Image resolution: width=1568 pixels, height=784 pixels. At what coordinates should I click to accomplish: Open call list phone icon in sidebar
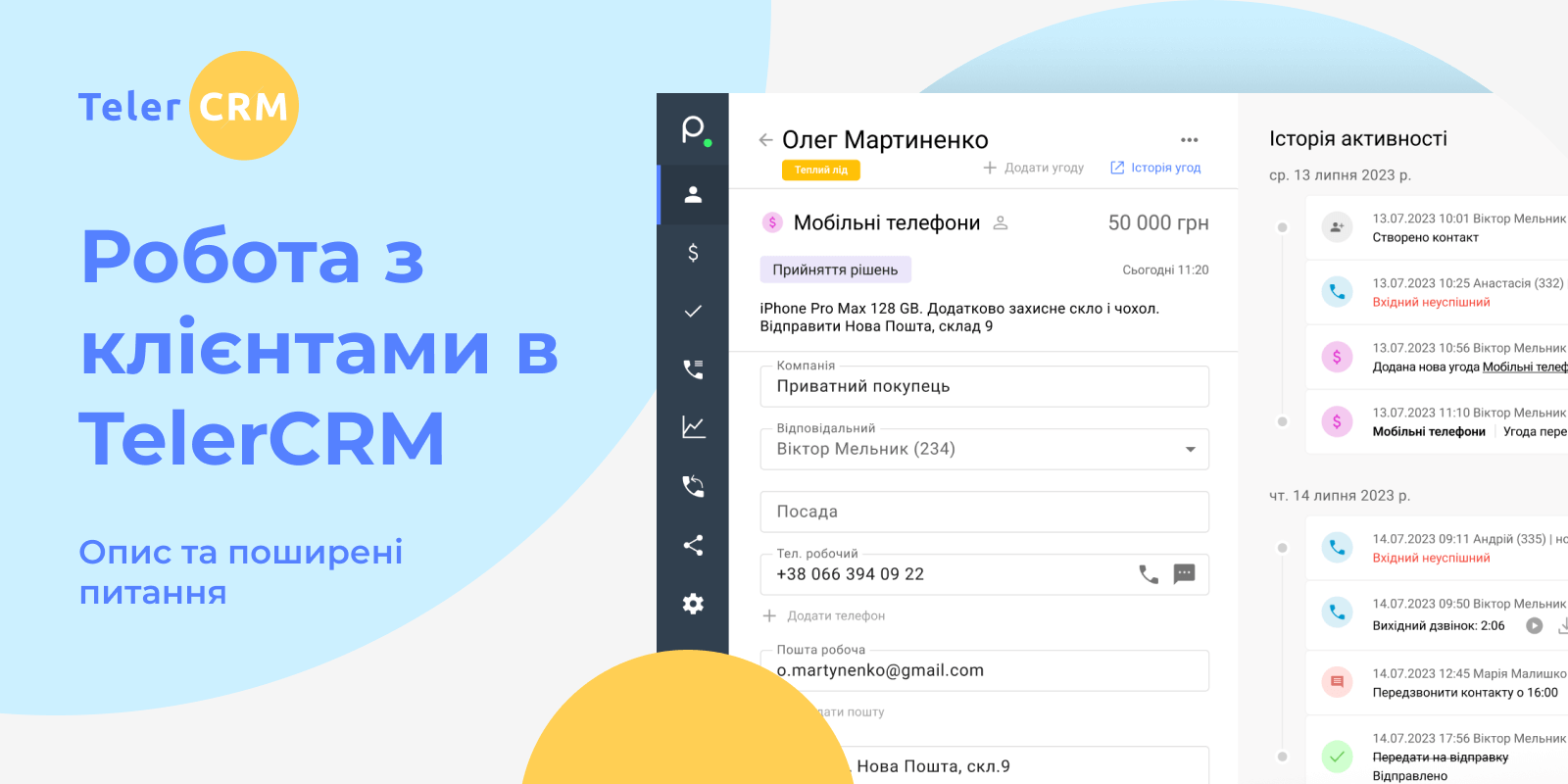pyautogui.click(x=693, y=368)
